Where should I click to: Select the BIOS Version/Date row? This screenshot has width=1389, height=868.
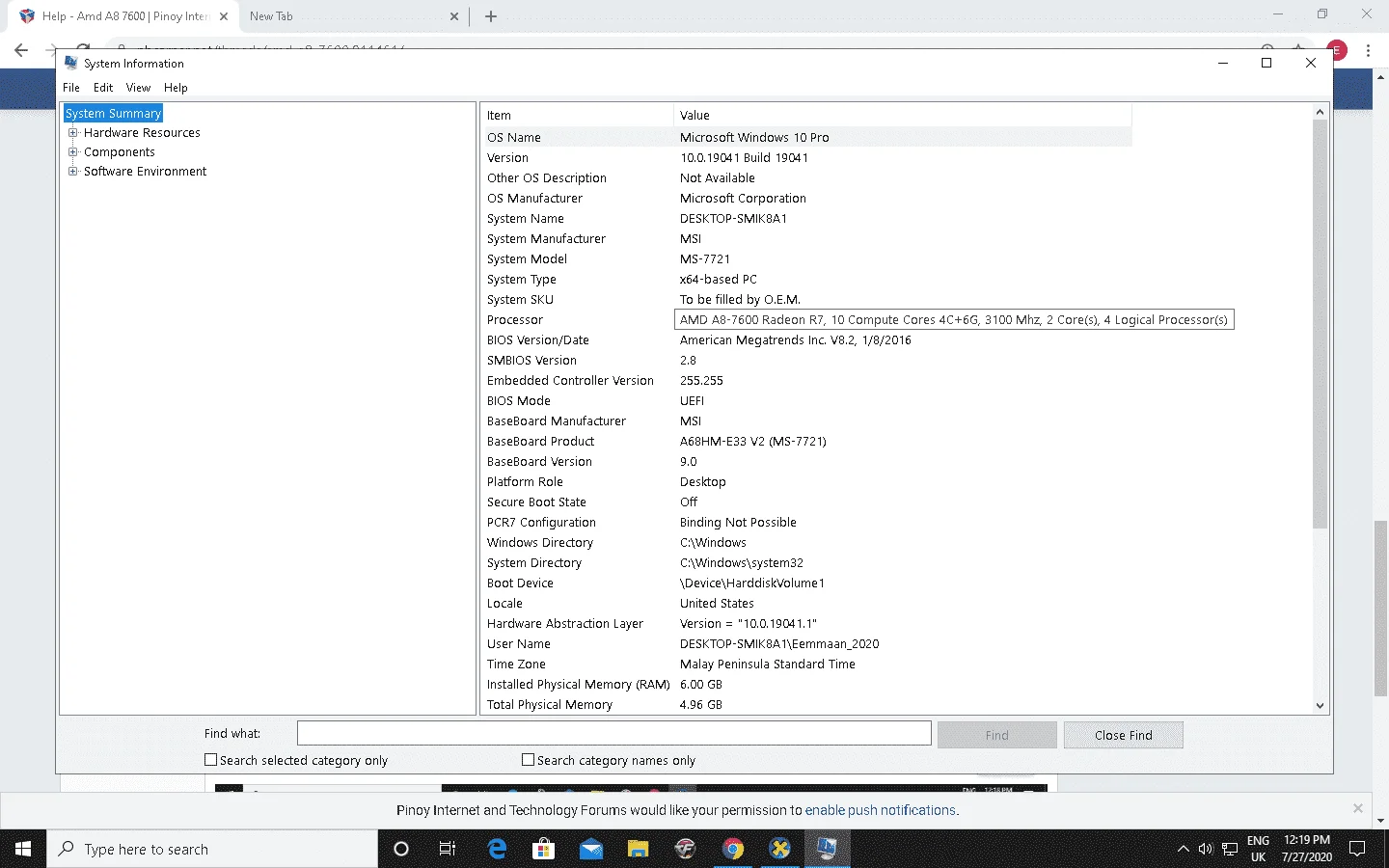pos(805,340)
